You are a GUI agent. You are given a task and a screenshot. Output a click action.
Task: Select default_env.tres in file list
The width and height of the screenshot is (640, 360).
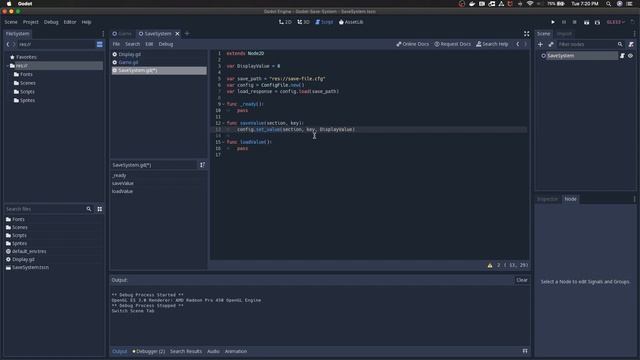(x=29, y=251)
